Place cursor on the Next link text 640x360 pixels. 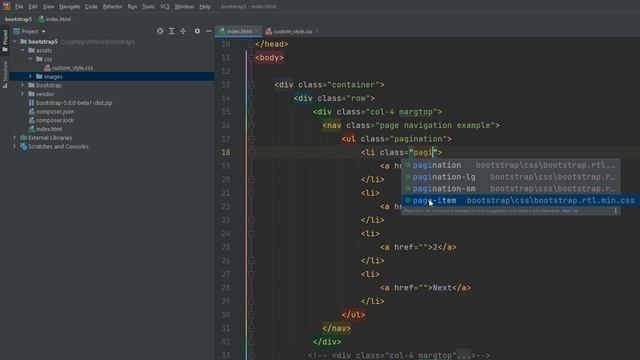tap(442, 288)
